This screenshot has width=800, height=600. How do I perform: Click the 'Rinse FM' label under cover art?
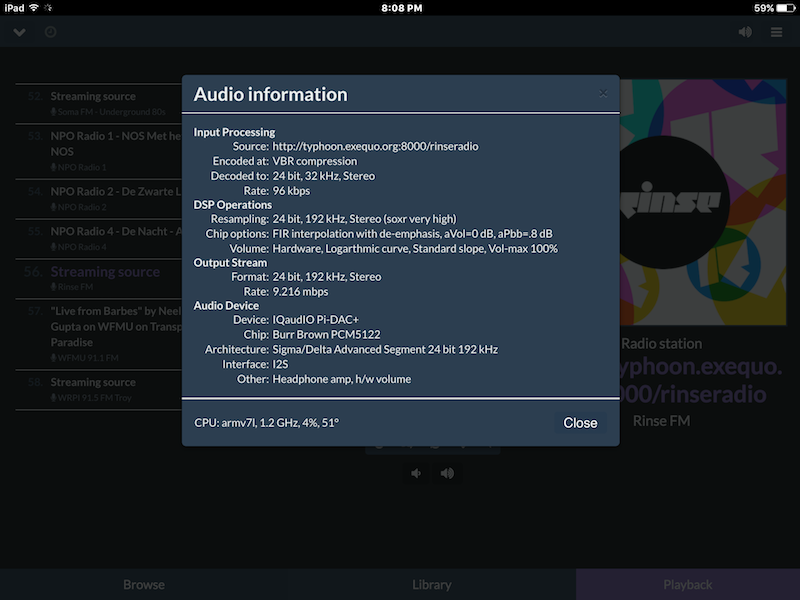click(662, 421)
